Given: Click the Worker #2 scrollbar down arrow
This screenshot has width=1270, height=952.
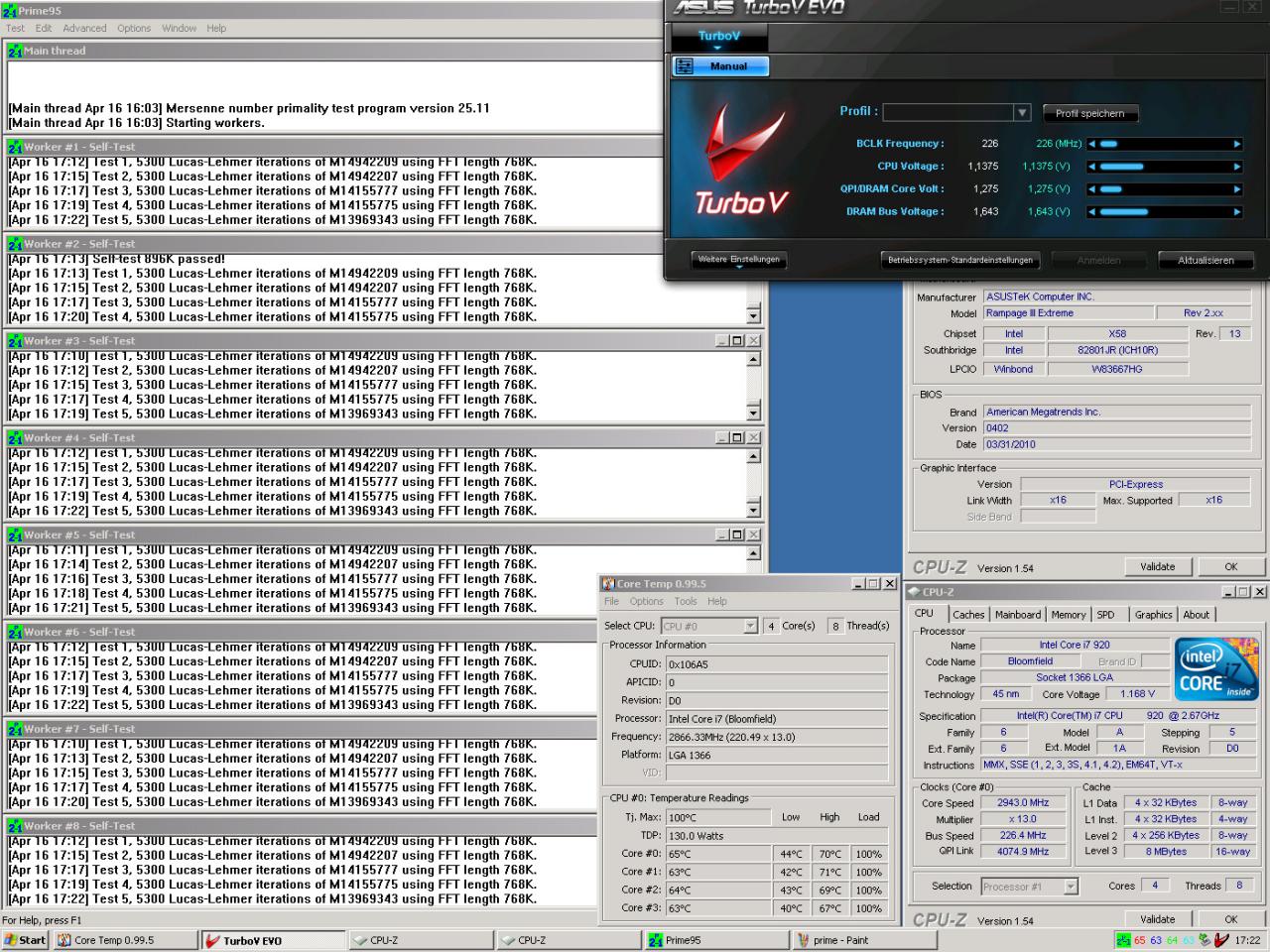Looking at the screenshot, I should (753, 316).
